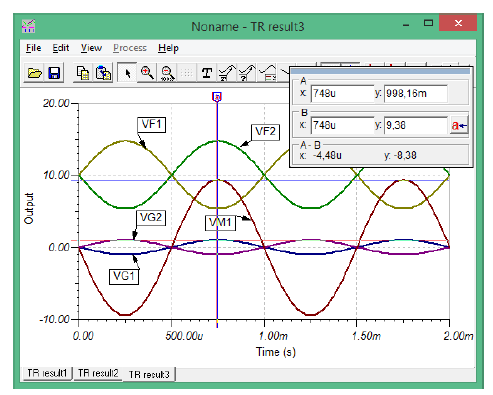Click the 10.00 y-axis tick label

tap(56, 175)
